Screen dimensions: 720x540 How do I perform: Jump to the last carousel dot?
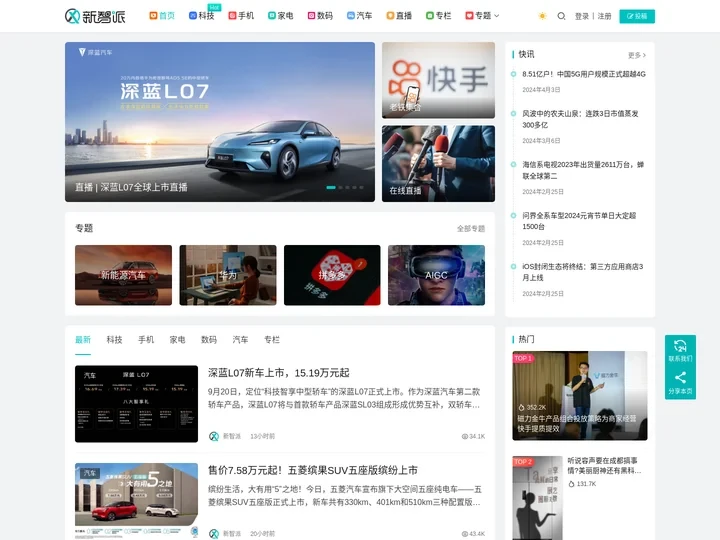[x=361, y=187]
